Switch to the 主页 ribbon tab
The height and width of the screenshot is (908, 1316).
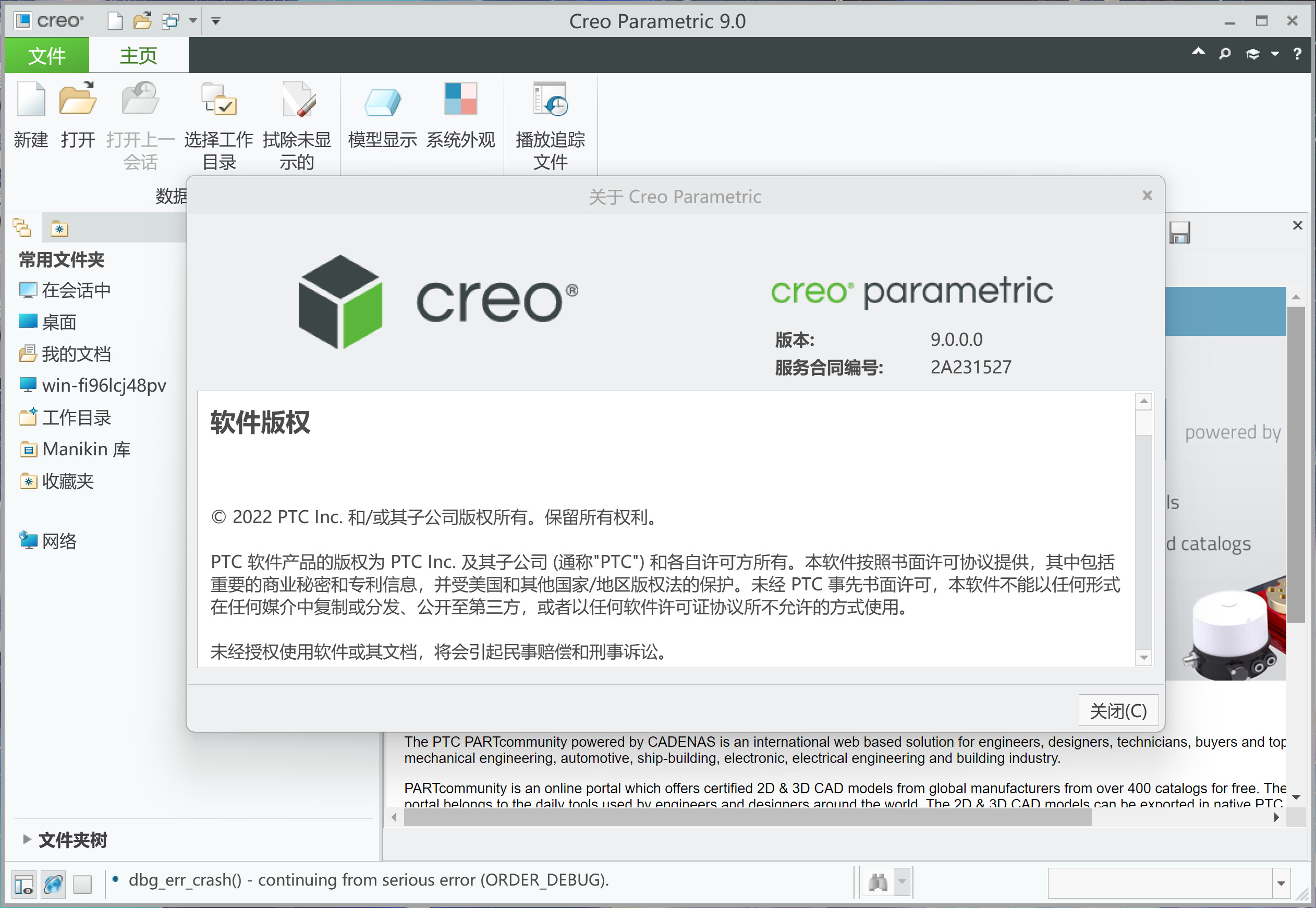pyautogui.click(x=138, y=55)
